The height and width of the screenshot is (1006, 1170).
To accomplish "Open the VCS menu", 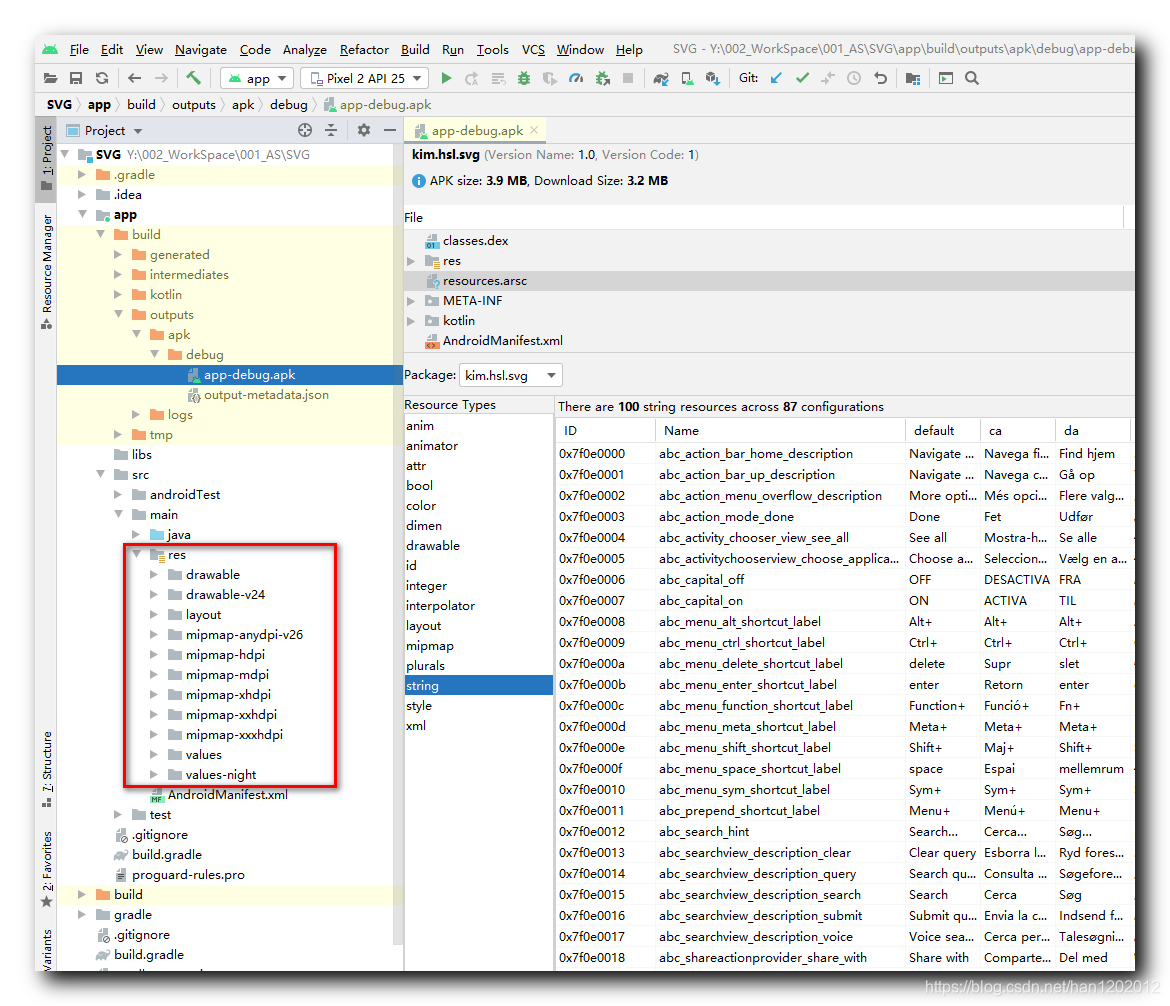I will 533,50.
